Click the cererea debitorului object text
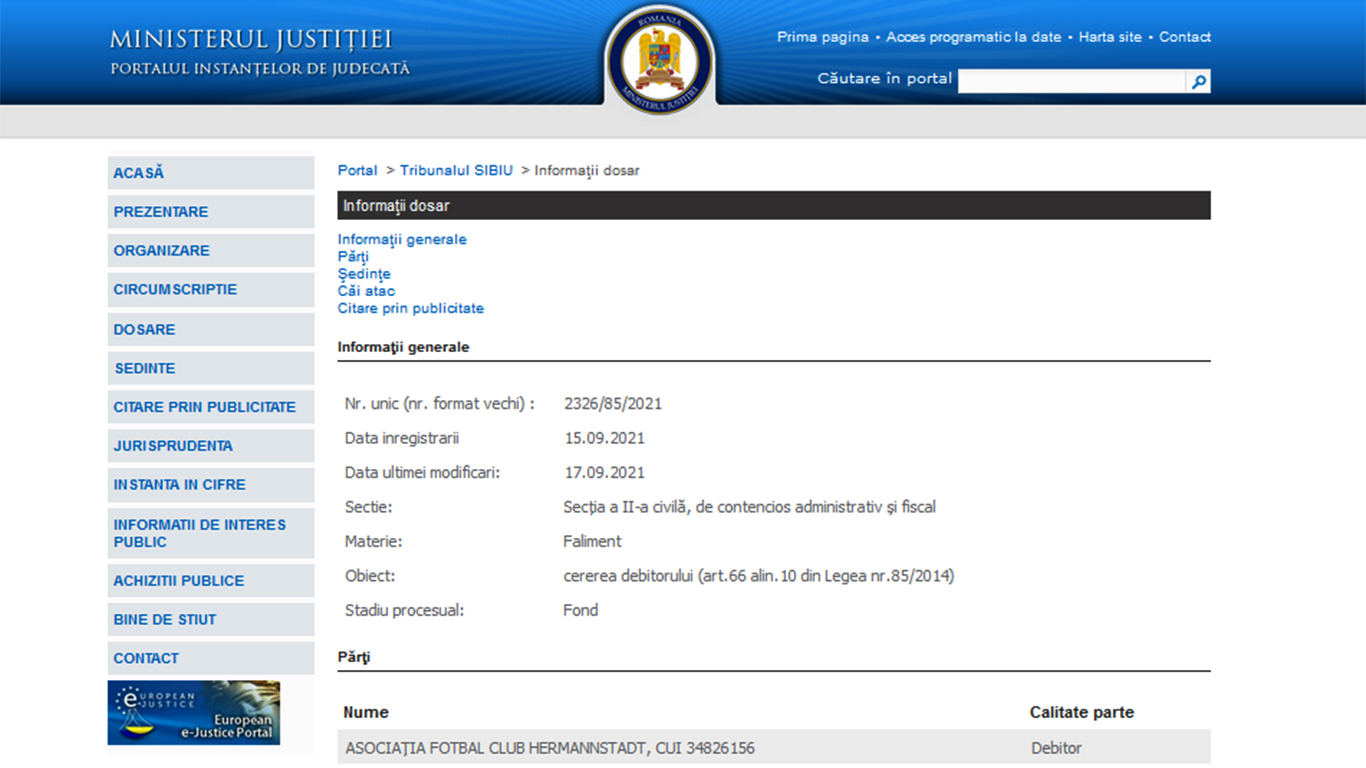The width and height of the screenshot is (1366, 768). (759, 576)
